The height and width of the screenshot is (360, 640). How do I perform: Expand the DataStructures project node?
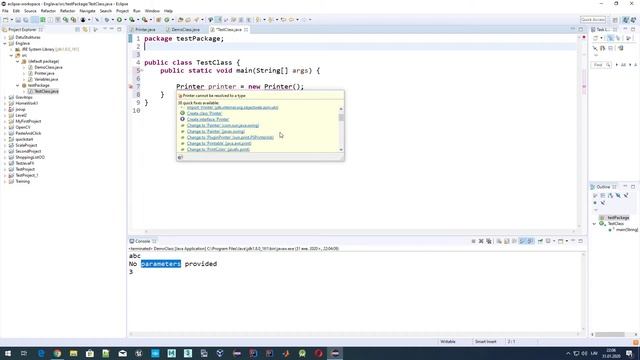pyautogui.click(x=5, y=37)
